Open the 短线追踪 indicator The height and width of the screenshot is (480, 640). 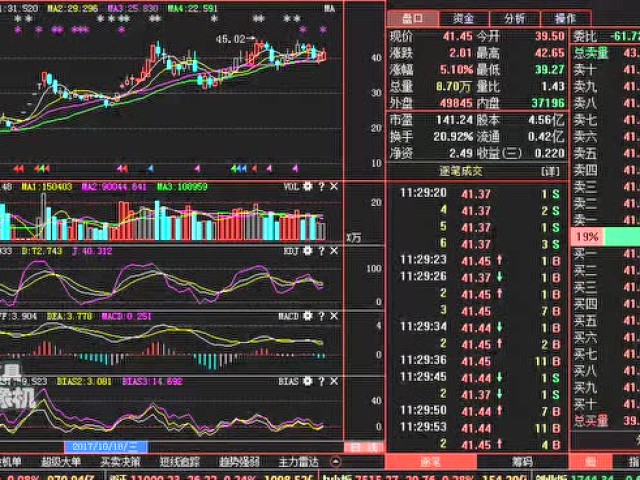coord(180,462)
